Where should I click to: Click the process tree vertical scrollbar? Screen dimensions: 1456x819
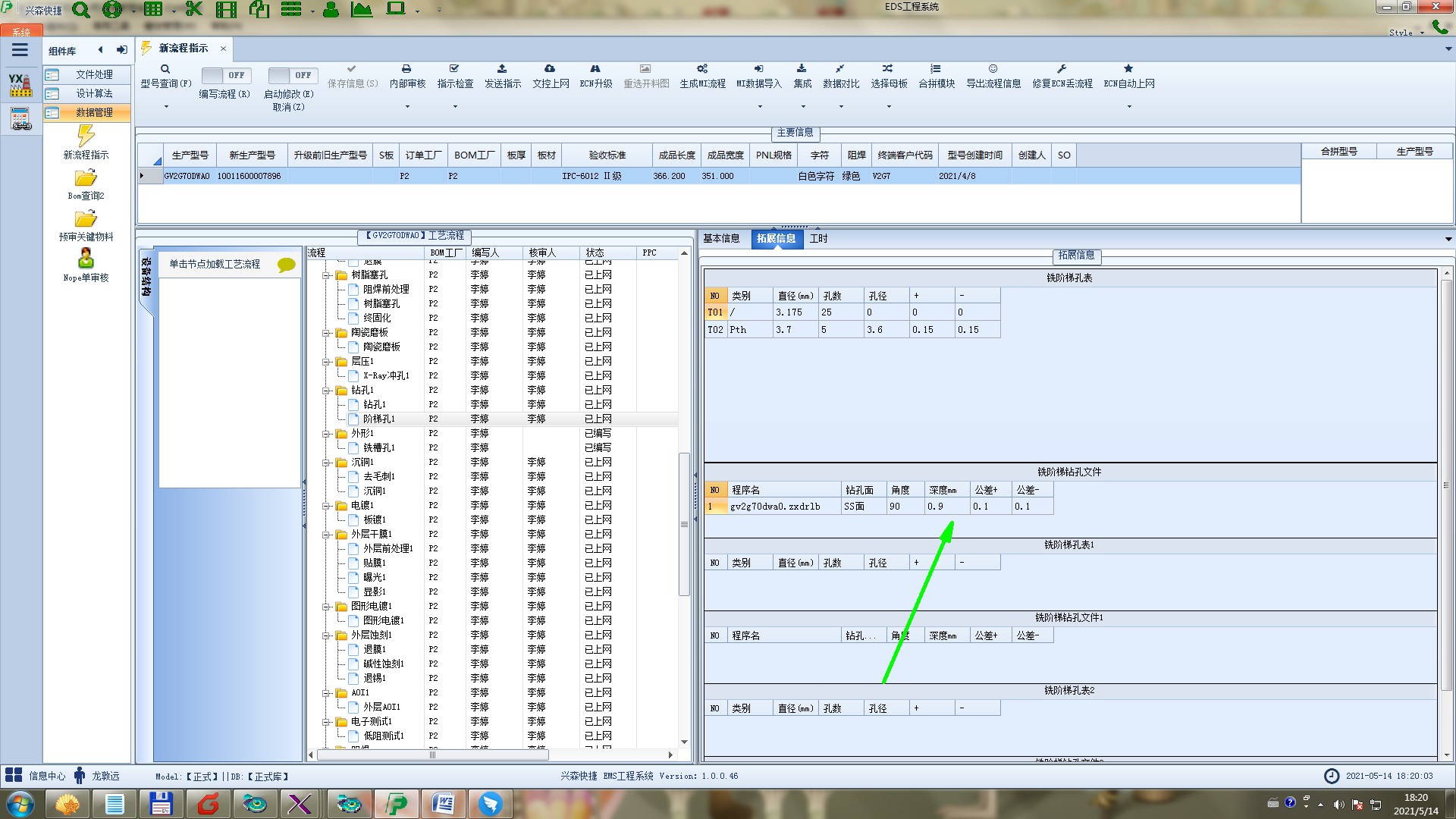[x=684, y=523]
